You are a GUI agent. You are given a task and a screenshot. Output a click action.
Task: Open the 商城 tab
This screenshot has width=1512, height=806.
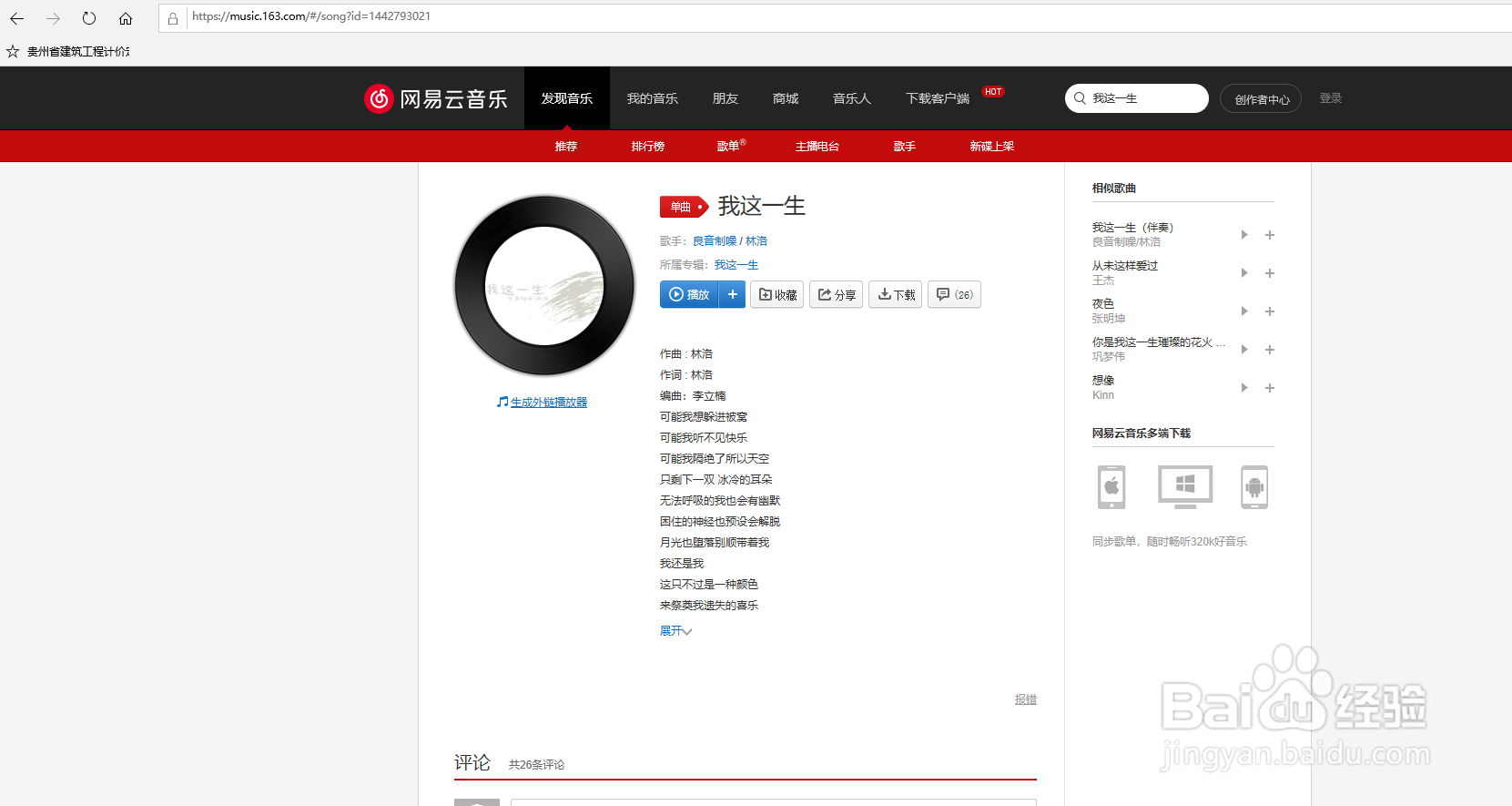786,98
